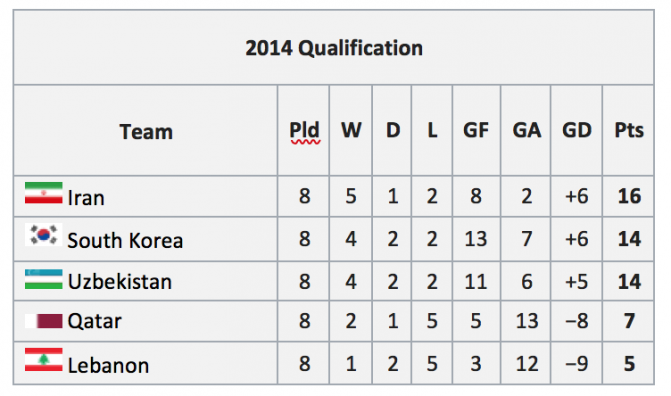Viewport: 671px width, 396px height.
Task: Select the Iran team name
Action: coord(86,198)
